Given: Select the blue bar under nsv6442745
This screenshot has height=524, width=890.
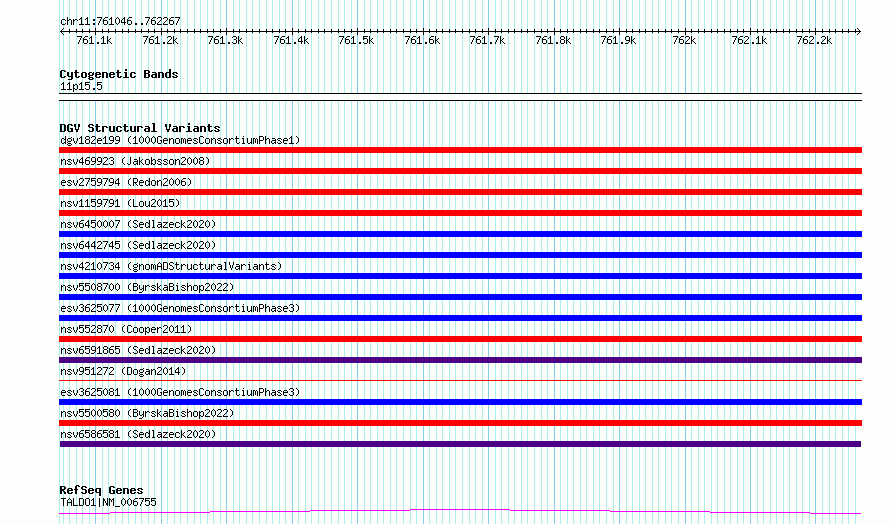Looking at the screenshot, I should click(460, 255).
